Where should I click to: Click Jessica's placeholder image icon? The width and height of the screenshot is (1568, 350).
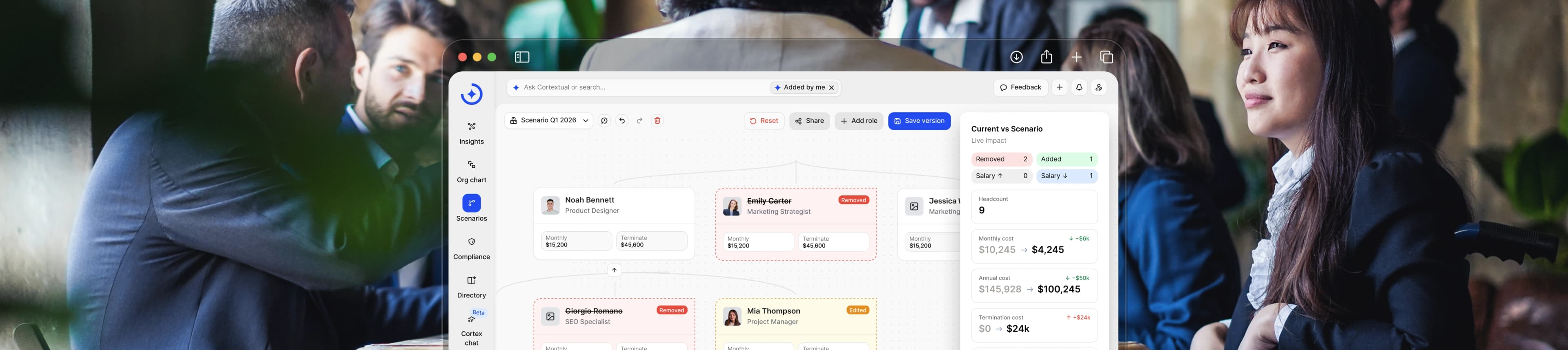click(914, 206)
